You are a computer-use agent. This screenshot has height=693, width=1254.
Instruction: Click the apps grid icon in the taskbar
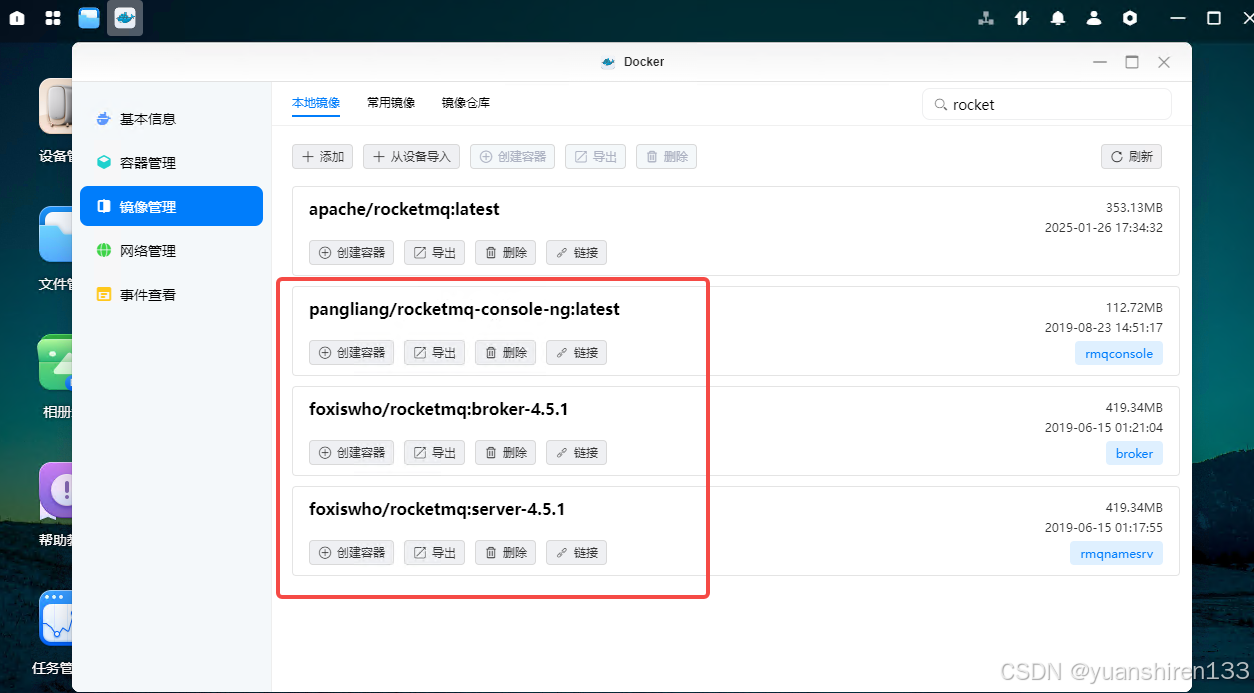(52, 17)
